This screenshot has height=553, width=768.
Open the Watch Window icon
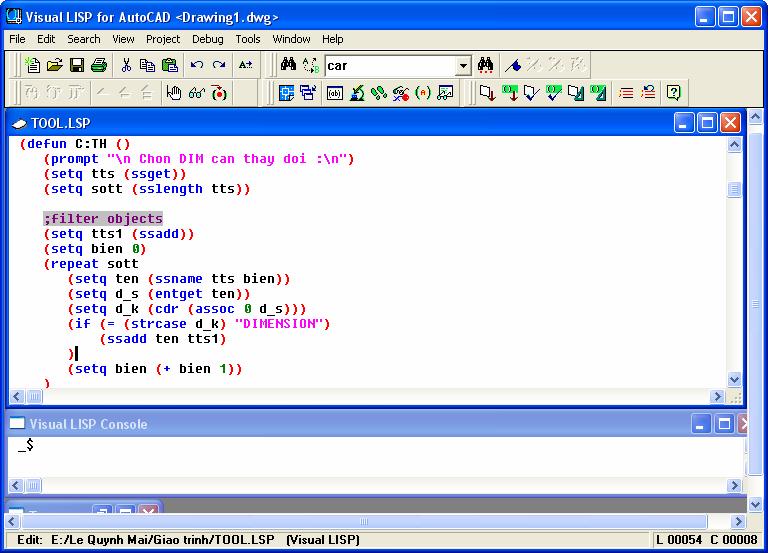point(445,93)
